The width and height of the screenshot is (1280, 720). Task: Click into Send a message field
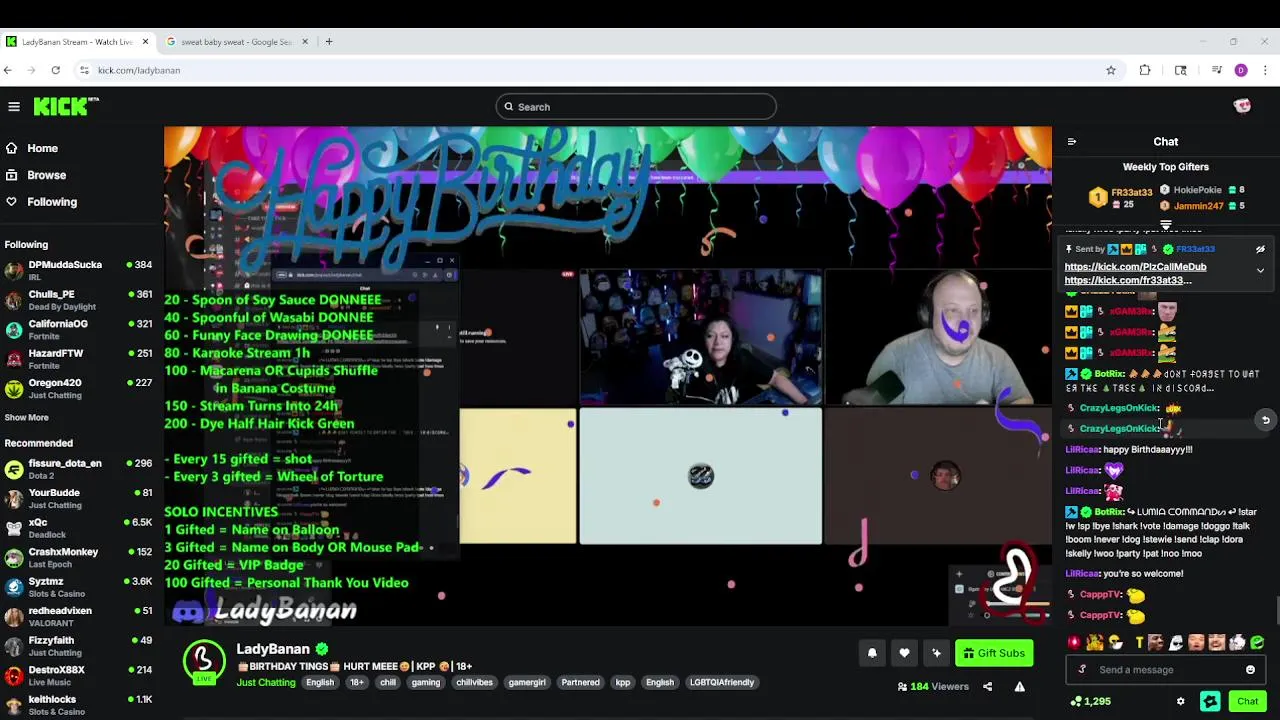1166,670
